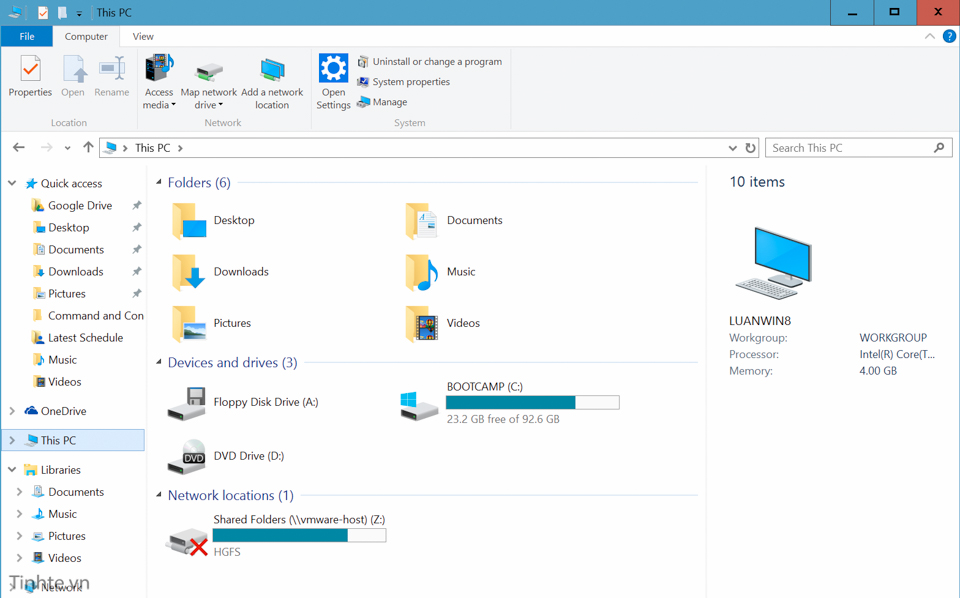Click This PC in the address bar
Screen dimensions: 960x598
[152, 148]
